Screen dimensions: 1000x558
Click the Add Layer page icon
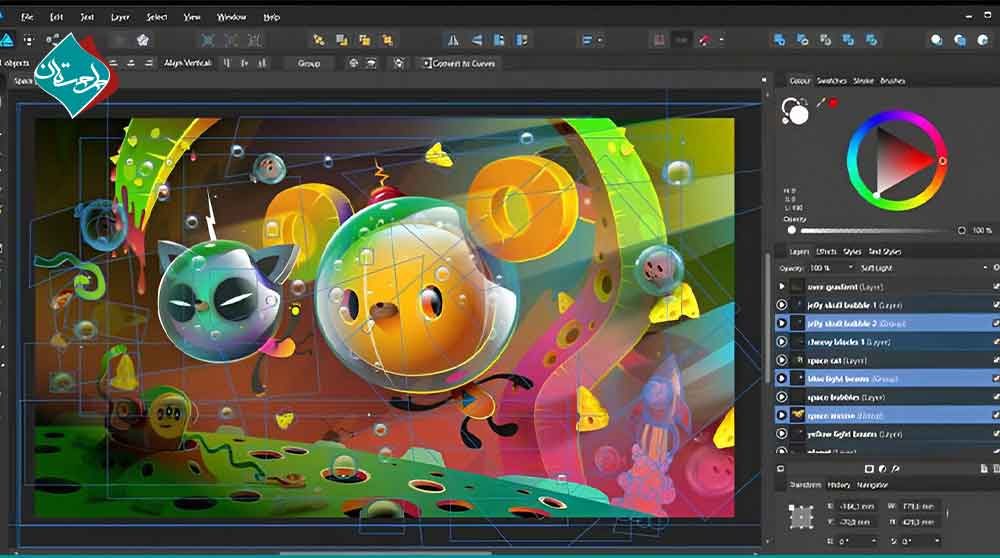coord(984,469)
